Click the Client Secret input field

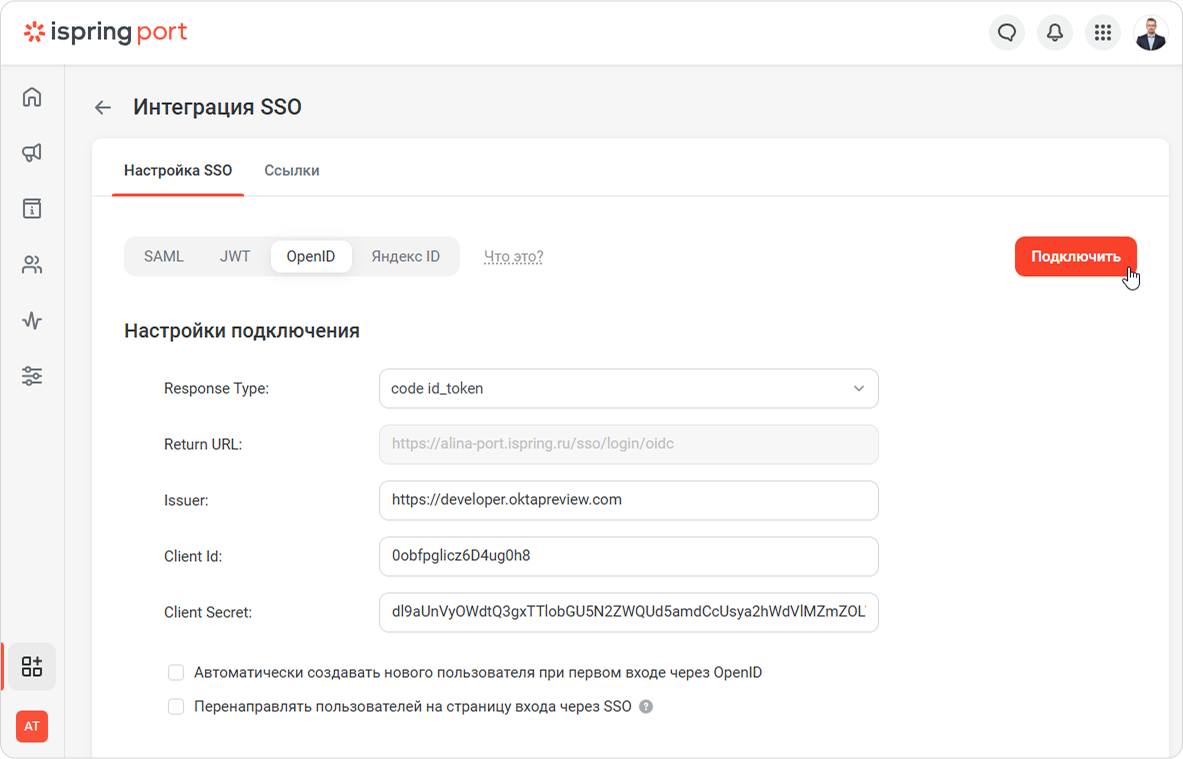tap(628, 612)
